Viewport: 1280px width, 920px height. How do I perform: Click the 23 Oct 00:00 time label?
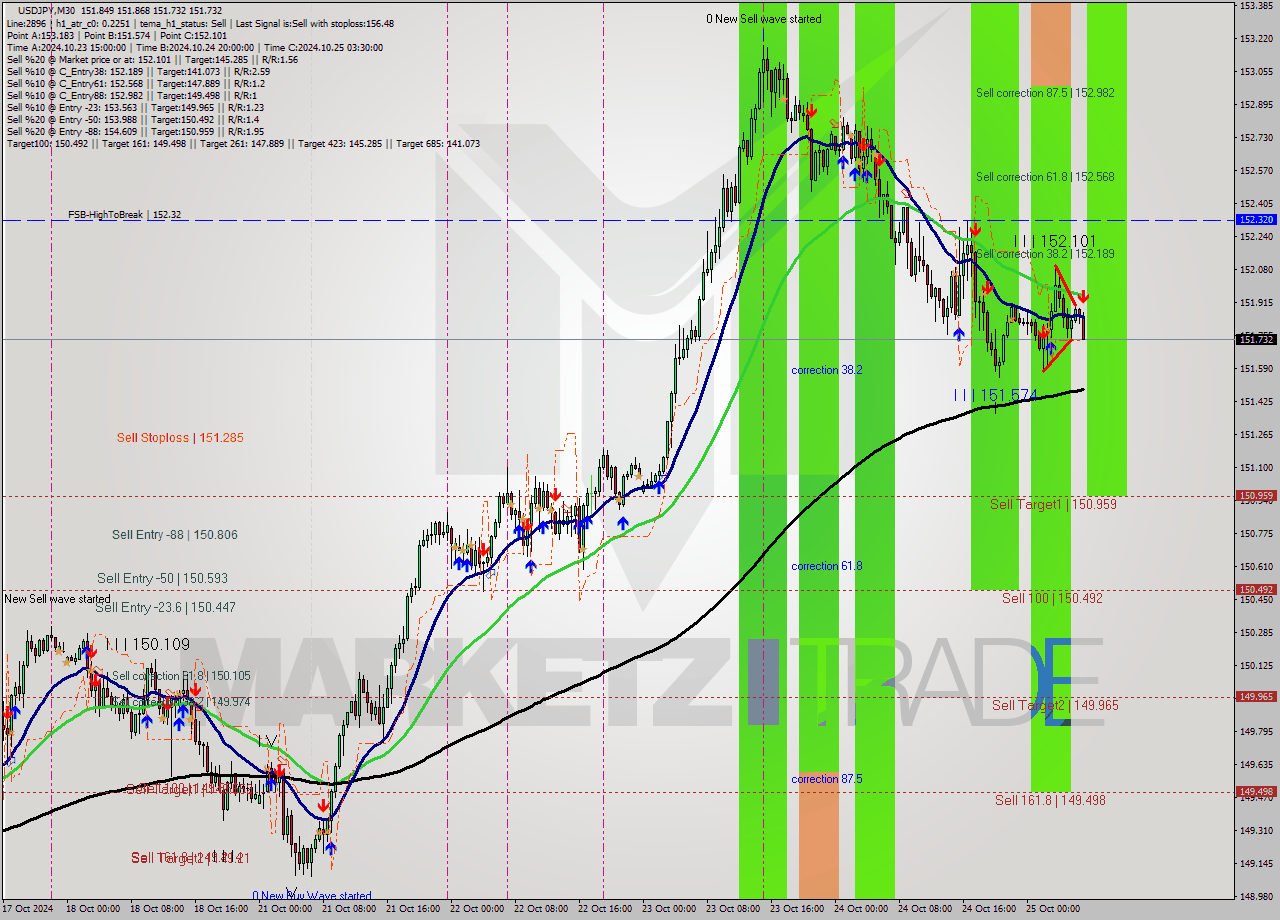(x=668, y=909)
